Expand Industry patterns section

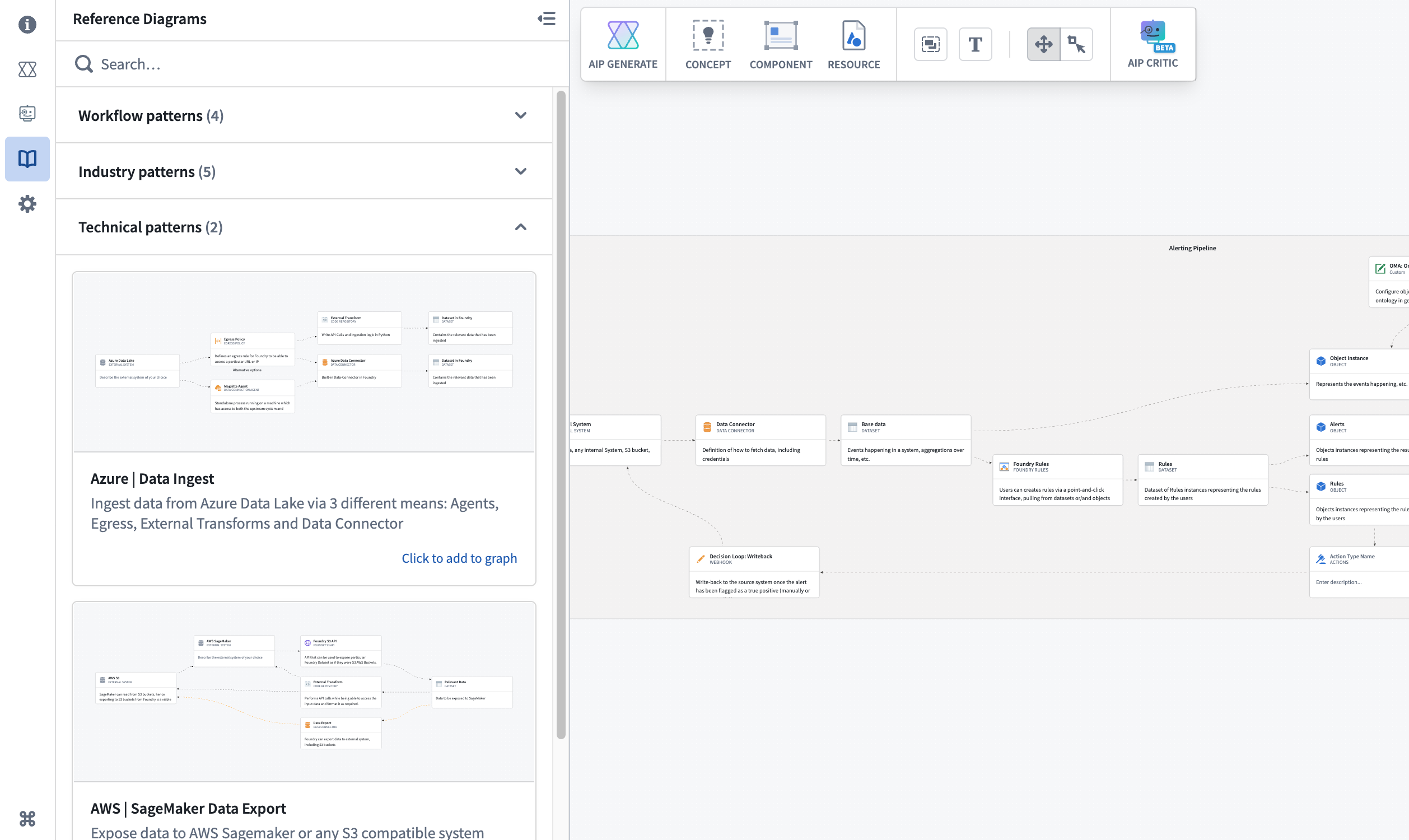click(304, 171)
